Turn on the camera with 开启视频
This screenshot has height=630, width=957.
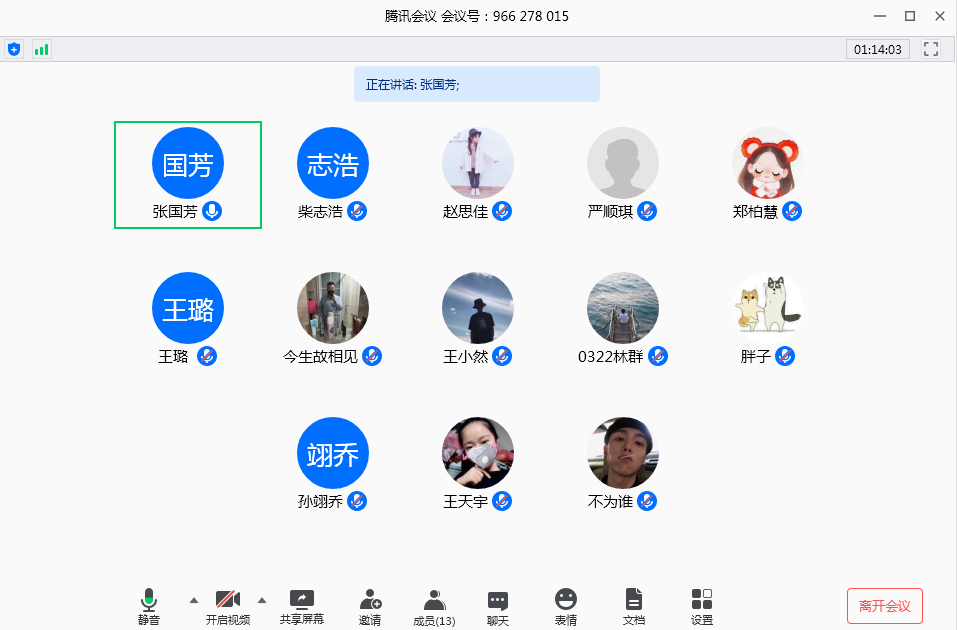coord(228,606)
